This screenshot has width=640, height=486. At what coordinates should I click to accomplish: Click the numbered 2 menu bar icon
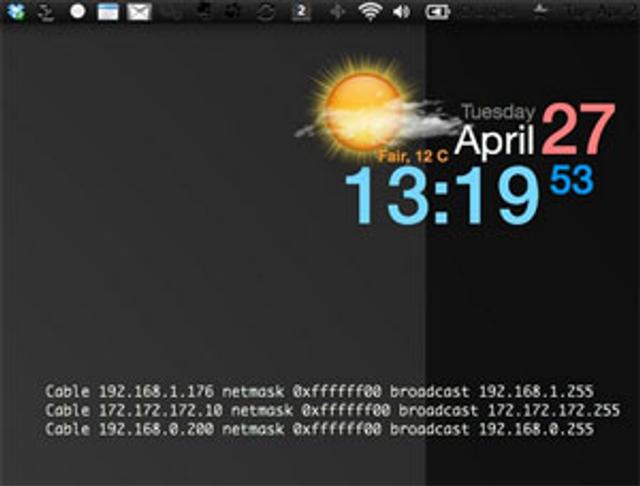(301, 11)
